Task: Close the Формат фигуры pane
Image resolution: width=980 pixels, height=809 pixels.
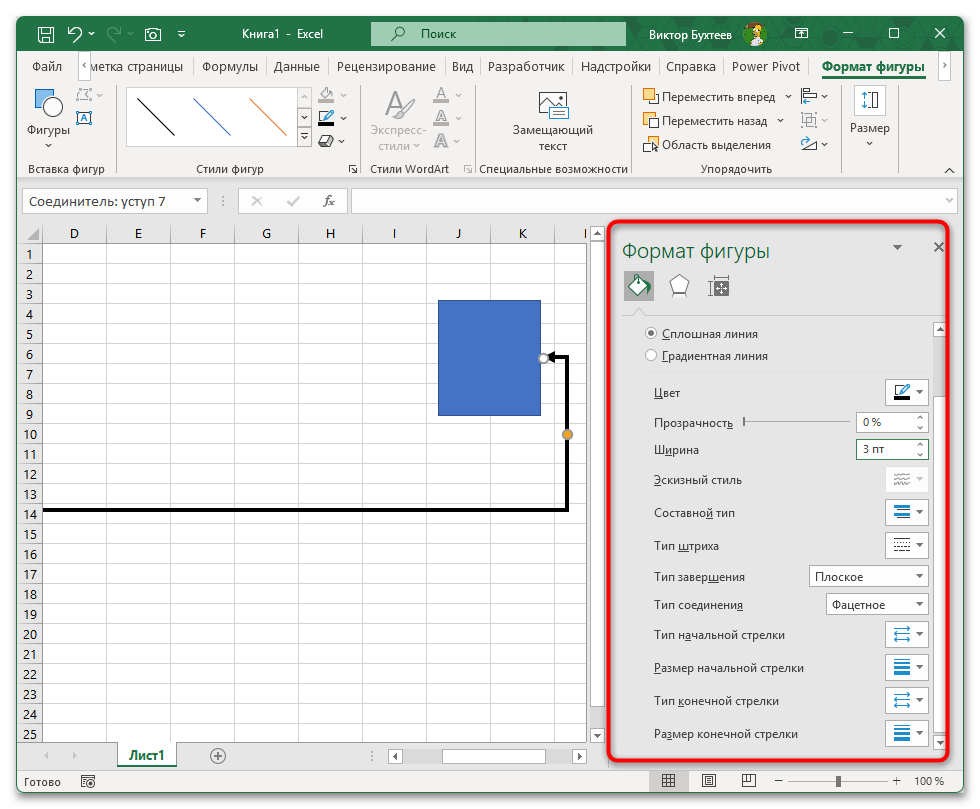Action: click(x=938, y=248)
